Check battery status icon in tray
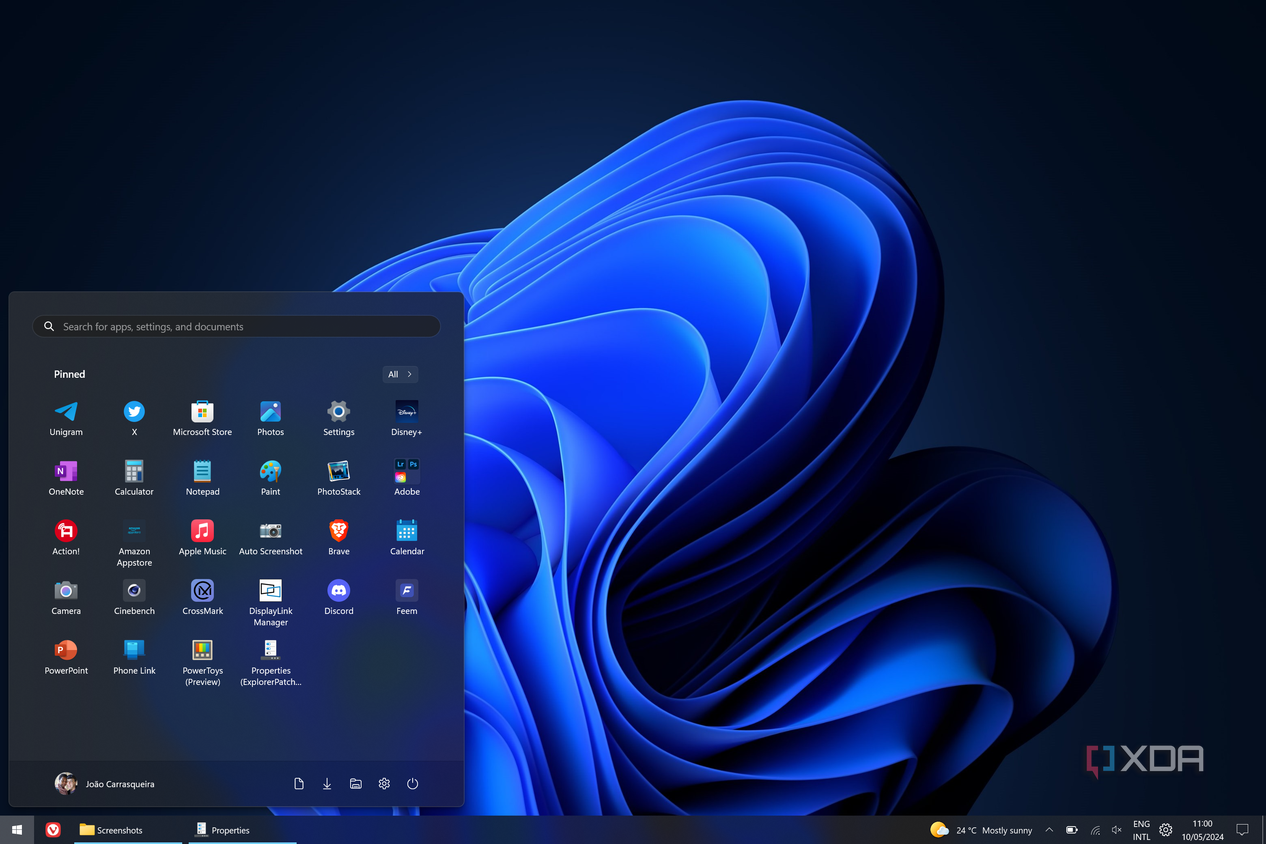The height and width of the screenshot is (844, 1266). 1072,830
